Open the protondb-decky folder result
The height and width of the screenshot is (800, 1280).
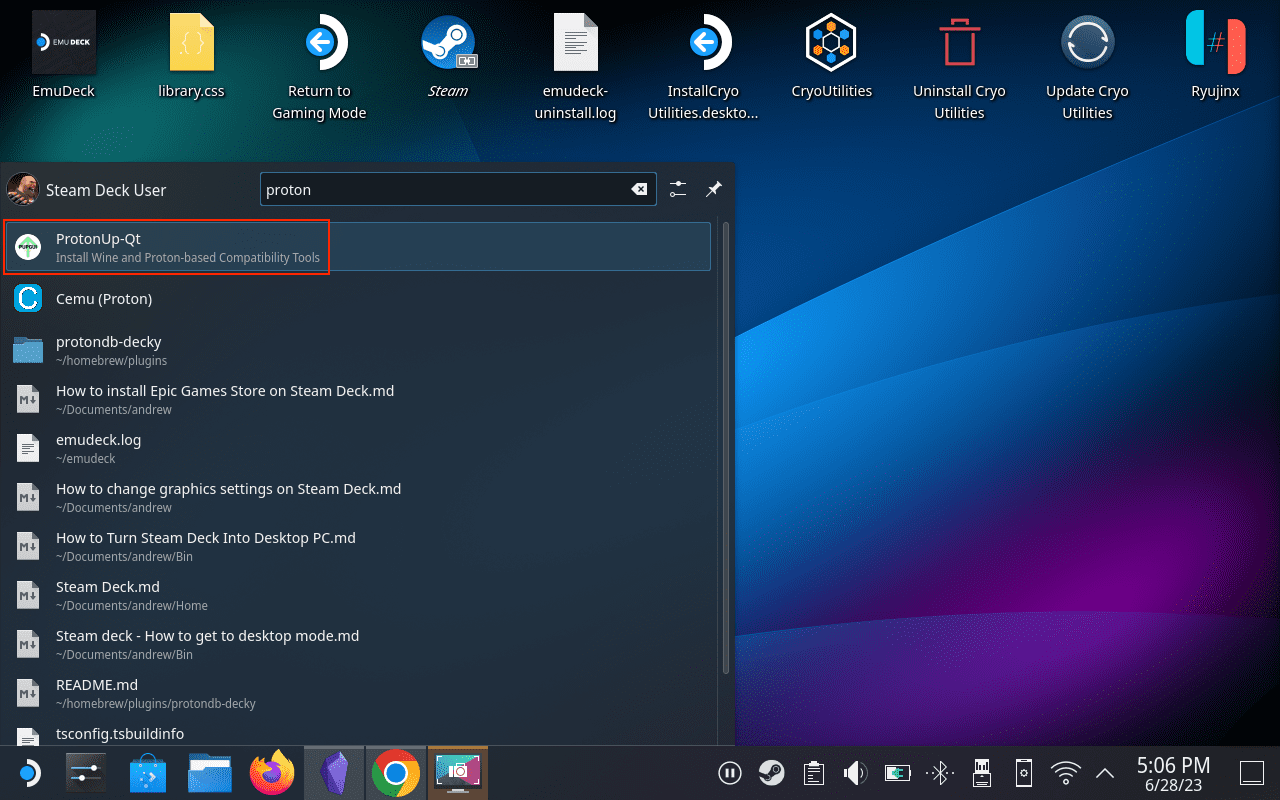click(x=358, y=349)
